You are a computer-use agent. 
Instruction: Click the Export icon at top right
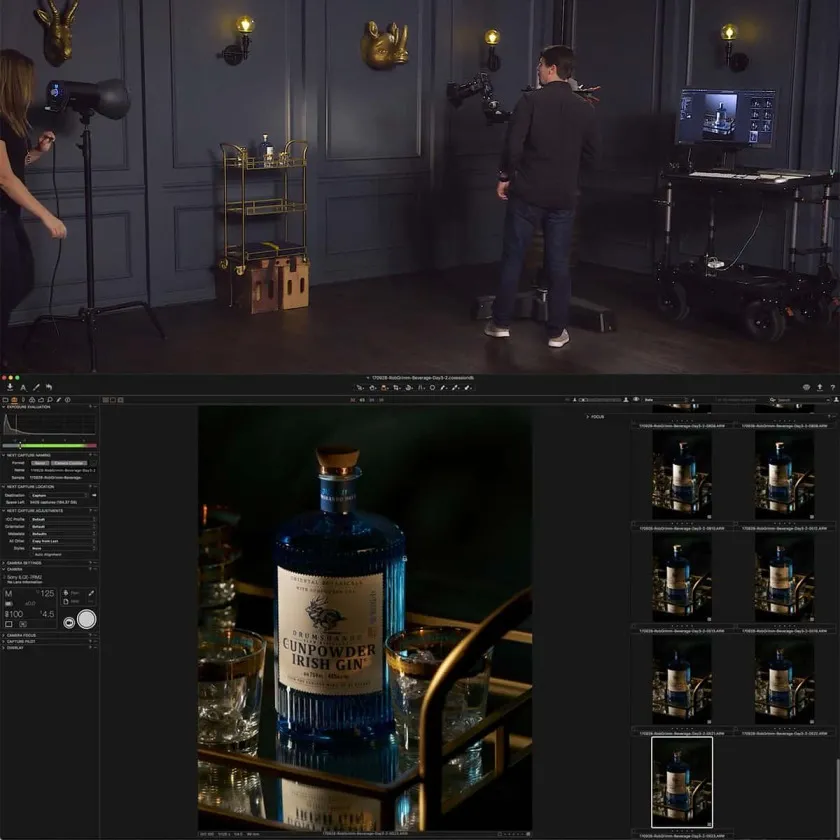(x=819, y=387)
